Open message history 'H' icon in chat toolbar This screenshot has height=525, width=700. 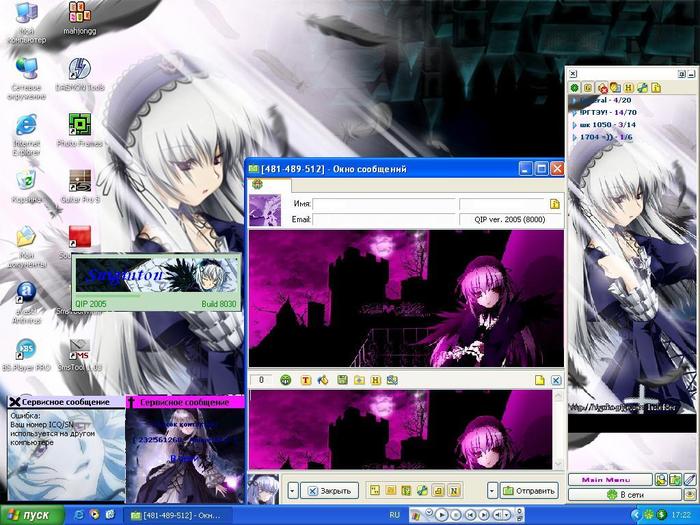(x=376, y=380)
